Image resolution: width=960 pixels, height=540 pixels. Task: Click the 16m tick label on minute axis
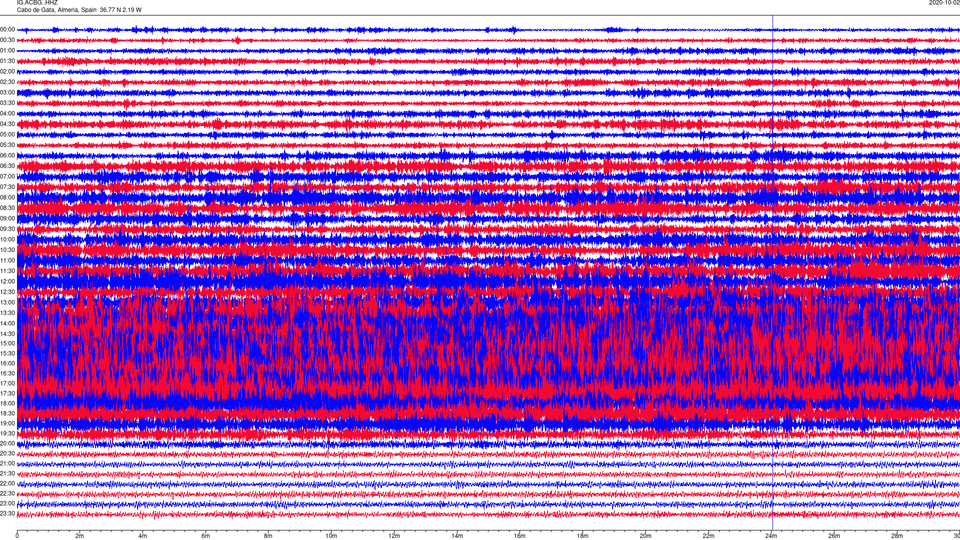tap(520, 536)
